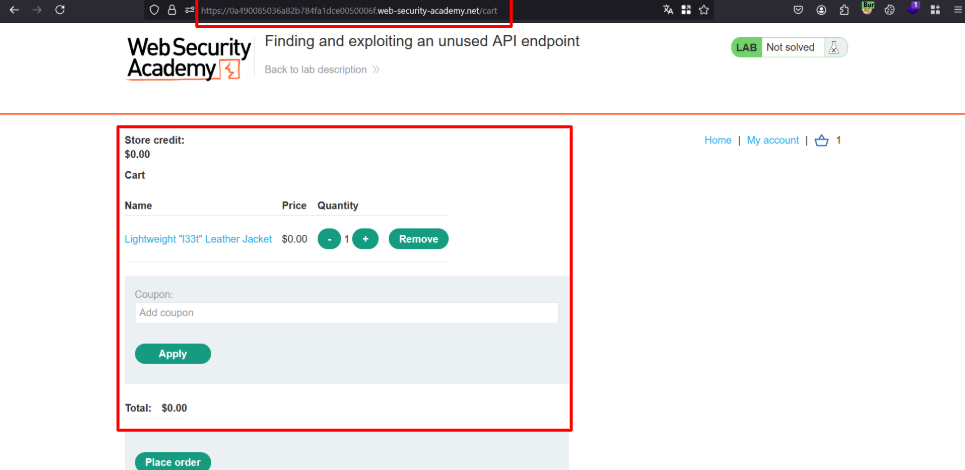Decrease jacket quantity with minus button
This screenshot has height=470, width=965.
[329, 239]
